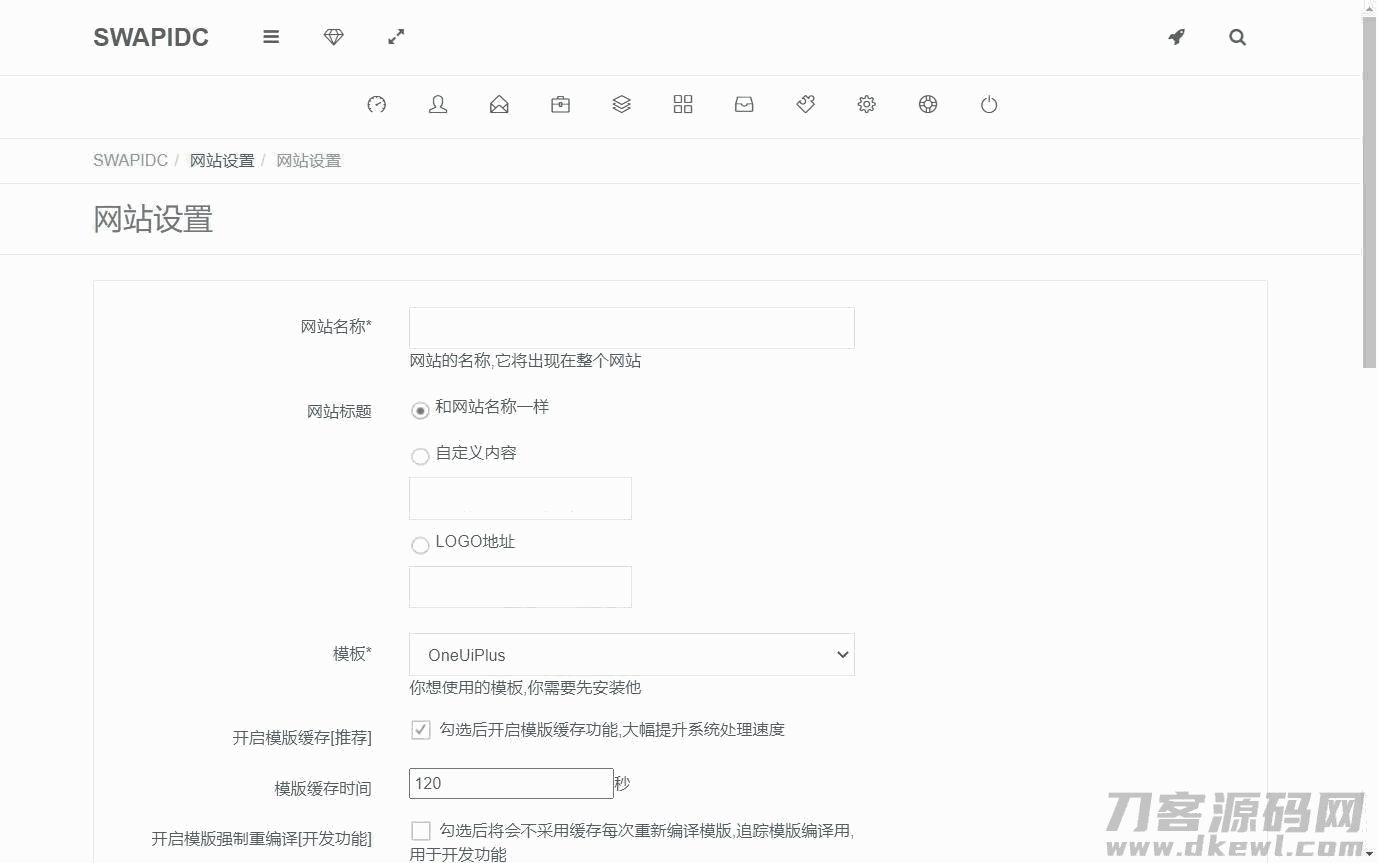The image size is (1378, 863).
Task: Uncheck the 开启模版缓存 checkbox
Action: click(421, 730)
